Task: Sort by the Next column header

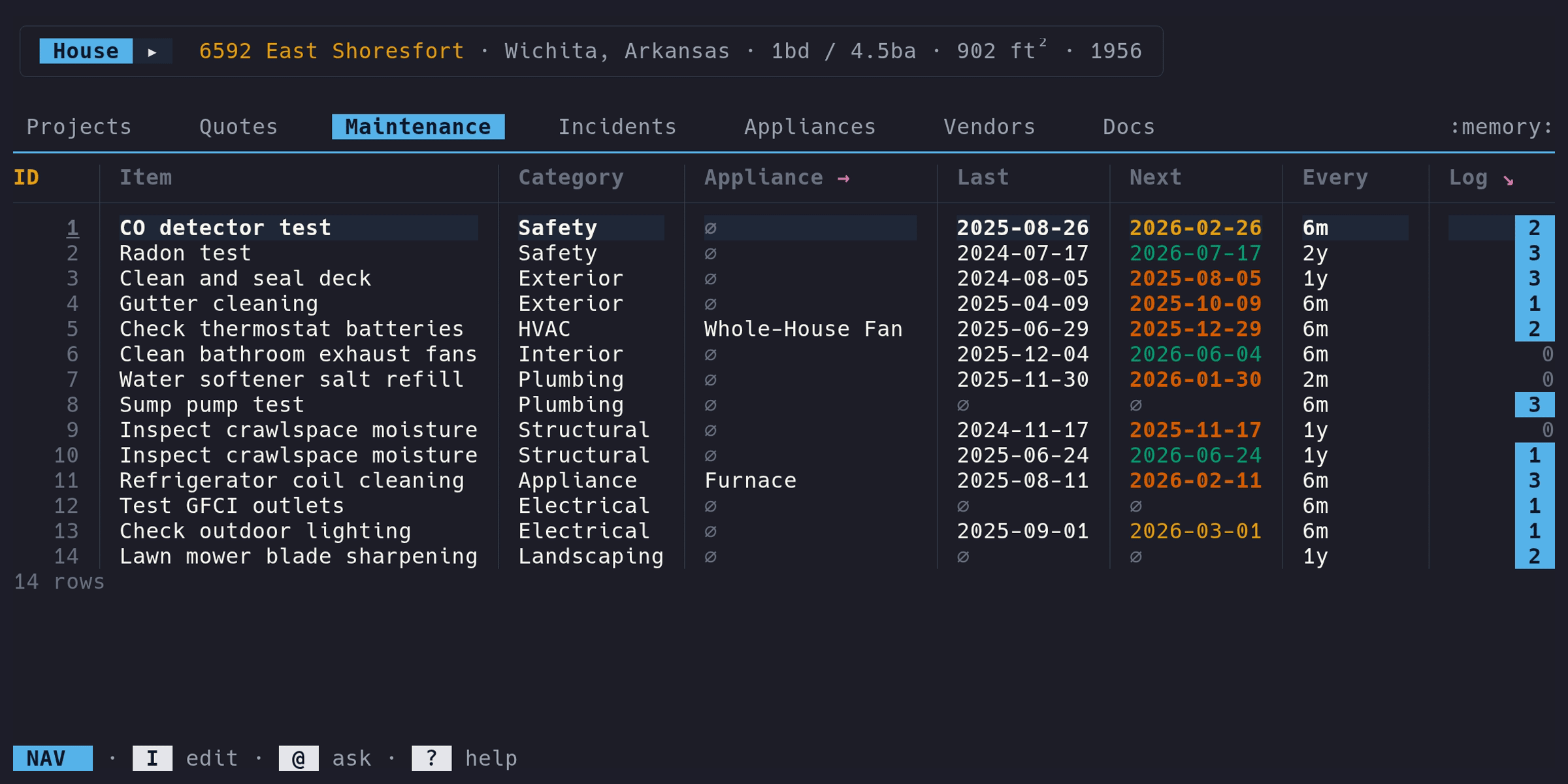Action: point(1155,178)
